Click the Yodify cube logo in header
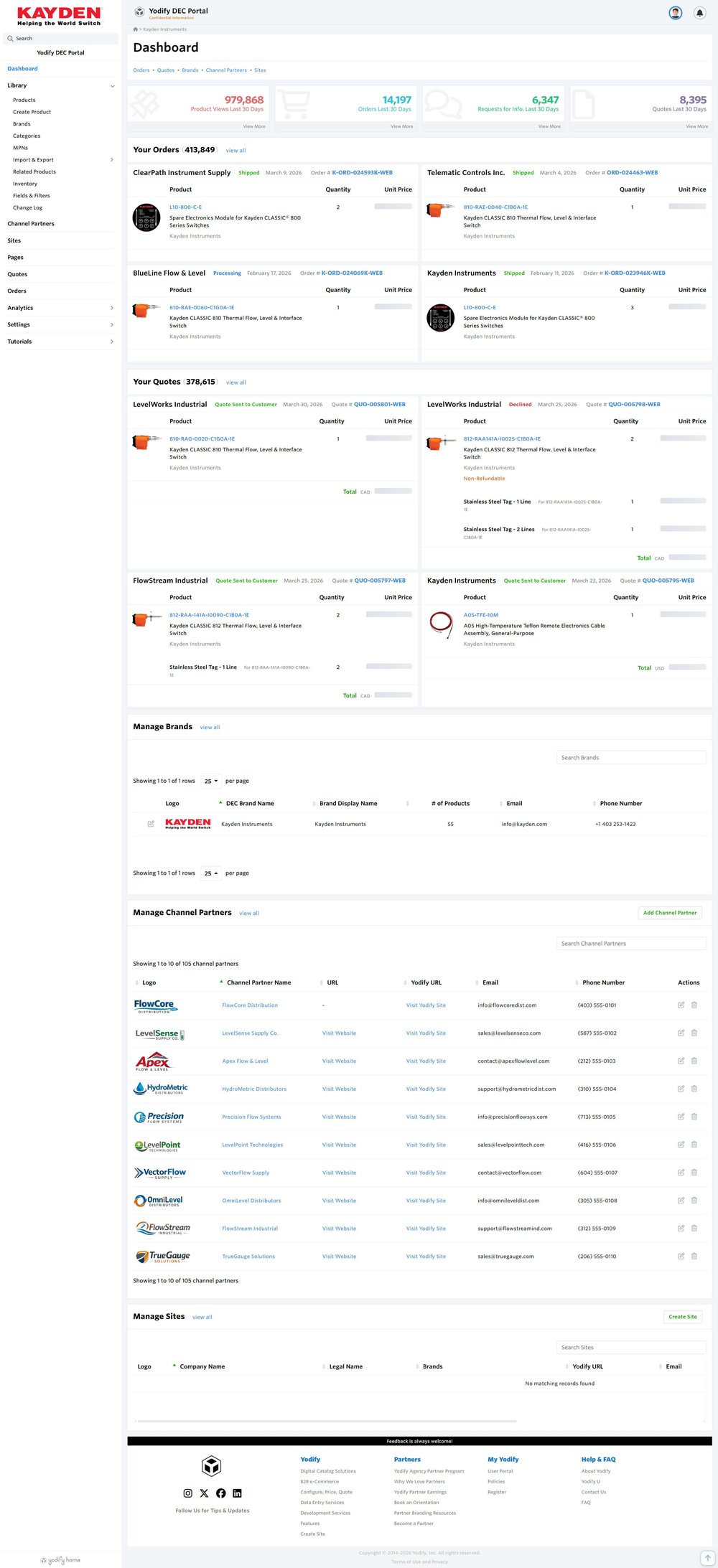Viewport: 718px width, 1568px height. tap(139, 12)
